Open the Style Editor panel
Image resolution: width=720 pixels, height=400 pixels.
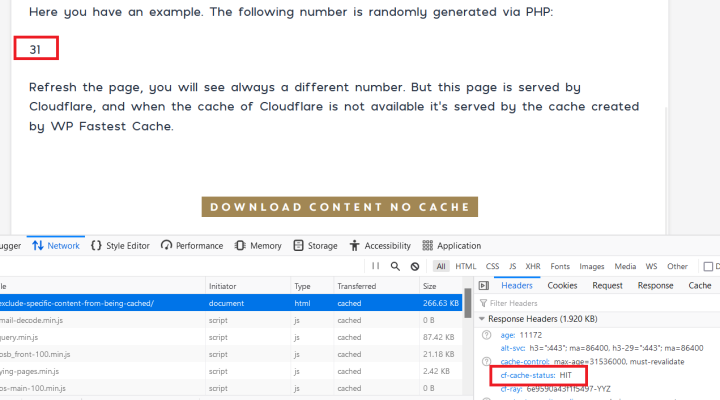(120, 246)
